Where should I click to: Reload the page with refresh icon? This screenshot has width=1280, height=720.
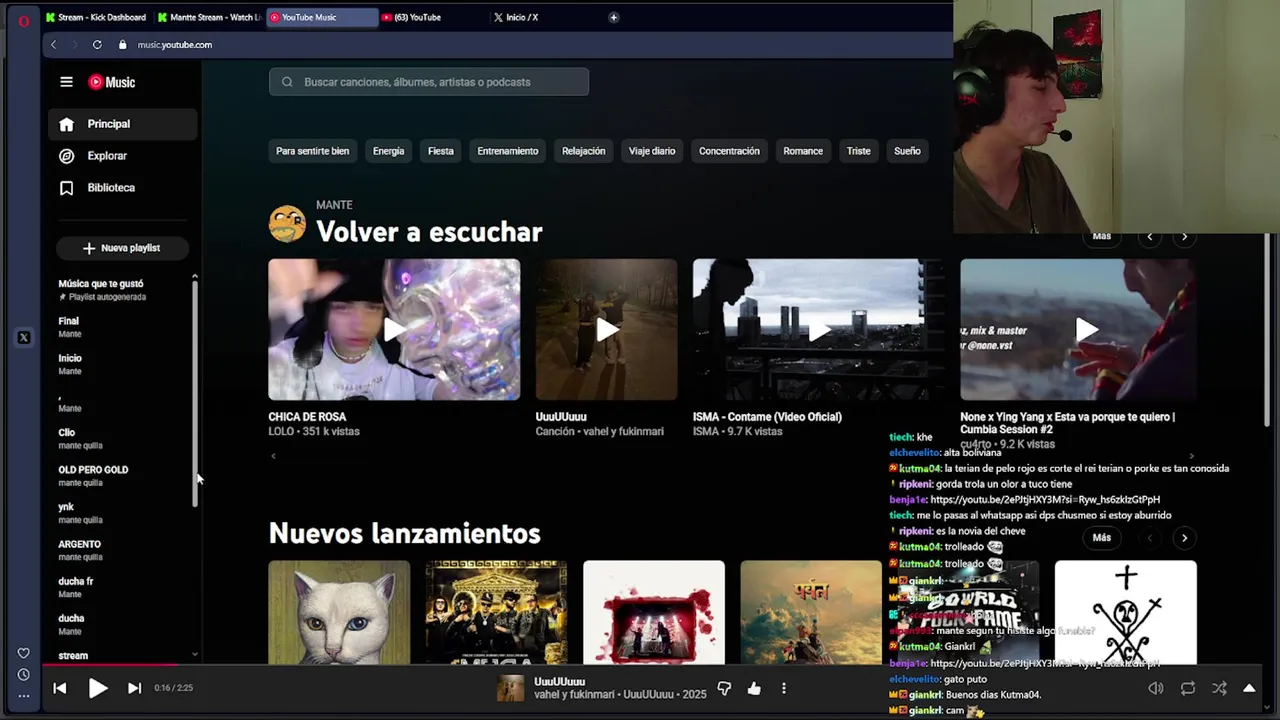point(97,44)
